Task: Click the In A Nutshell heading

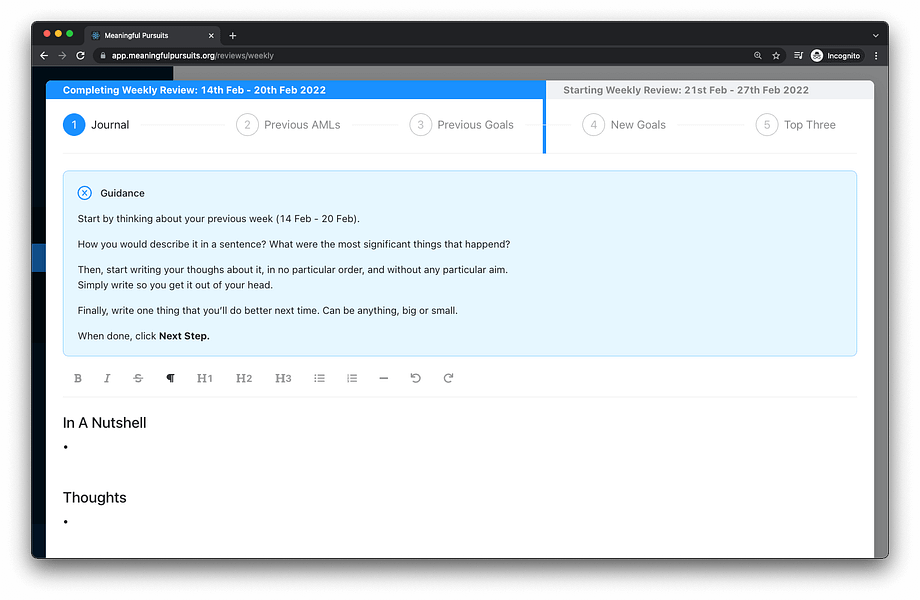Action: 104,423
